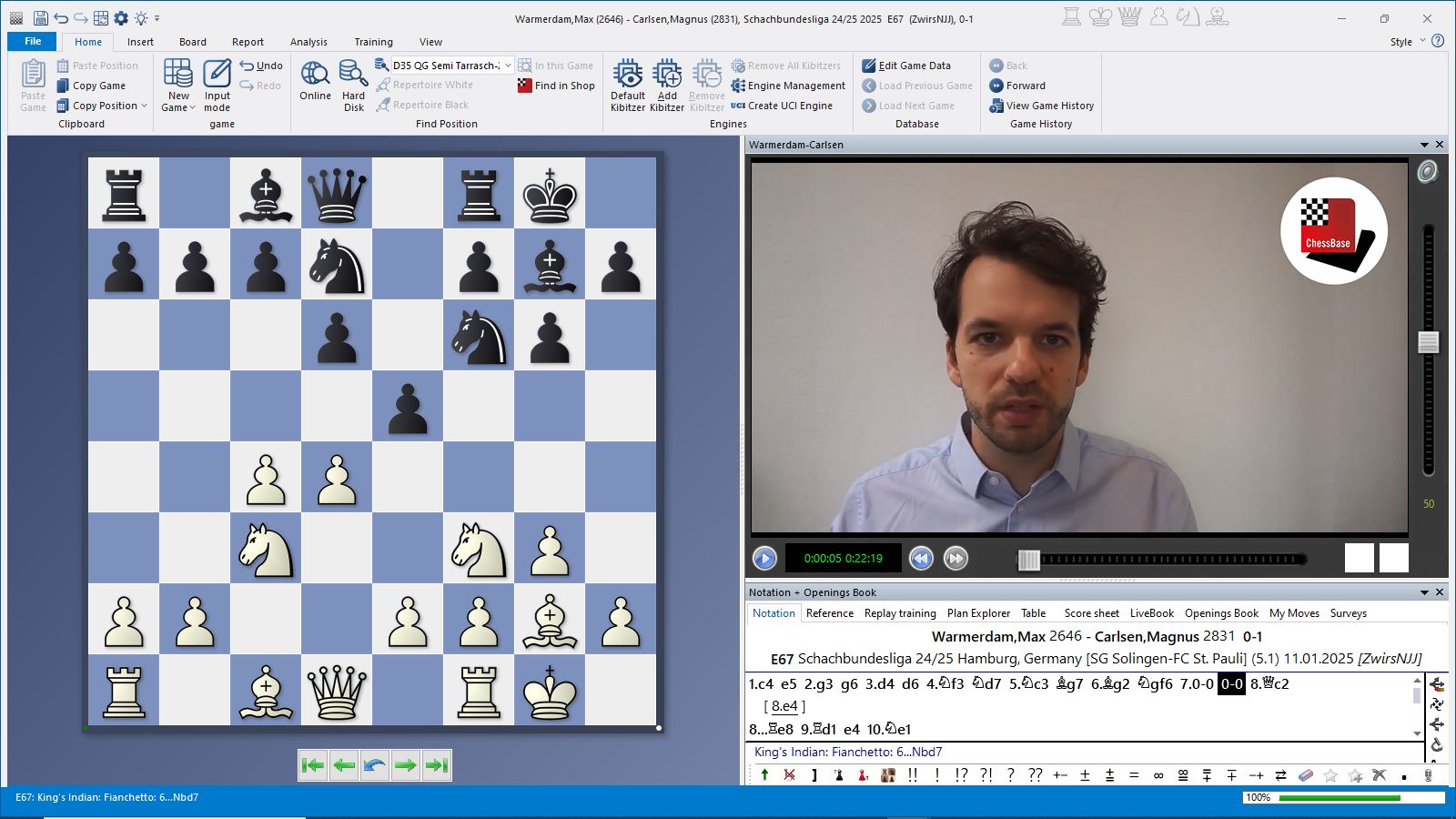Viewport: 1456px width, 819px height.
Task: Open the Analysis ribbon tab
Action: pos(308,42)
